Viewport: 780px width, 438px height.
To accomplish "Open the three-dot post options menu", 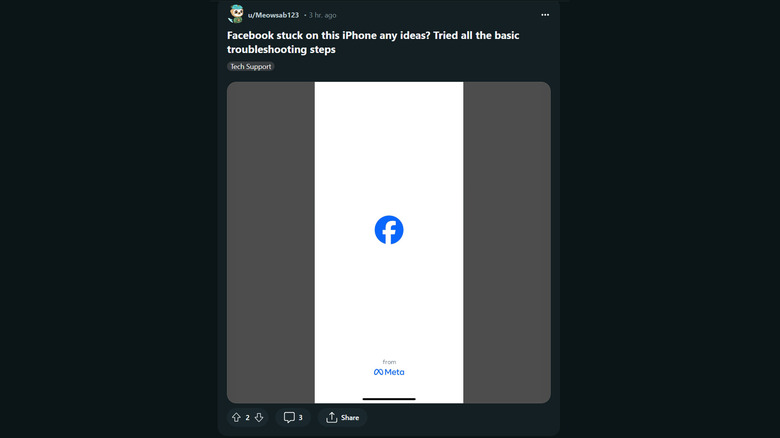I will [x=545, y=15].
